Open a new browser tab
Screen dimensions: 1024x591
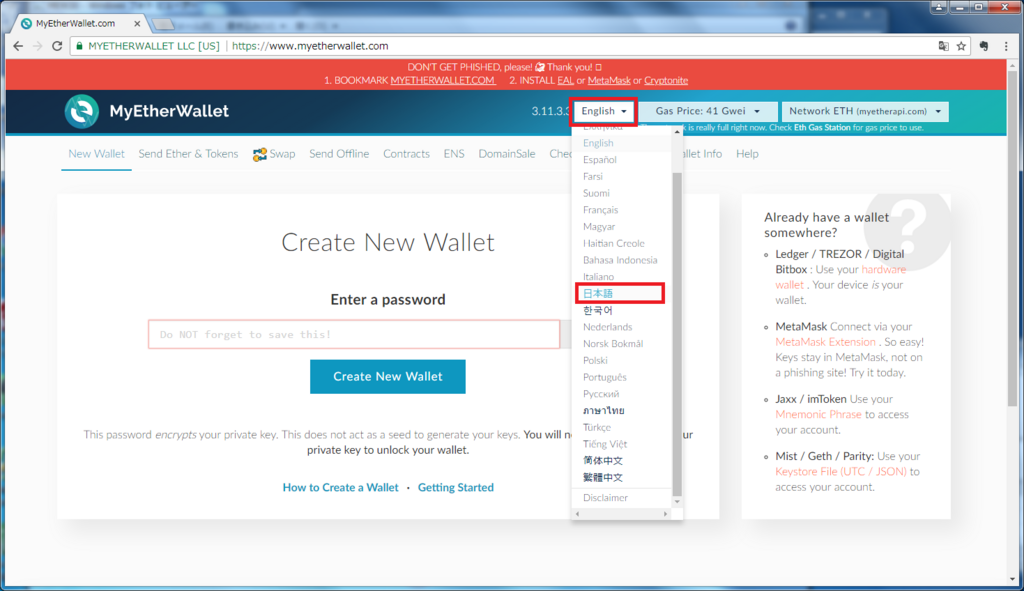pyautogui.click(x=163, y=25)
